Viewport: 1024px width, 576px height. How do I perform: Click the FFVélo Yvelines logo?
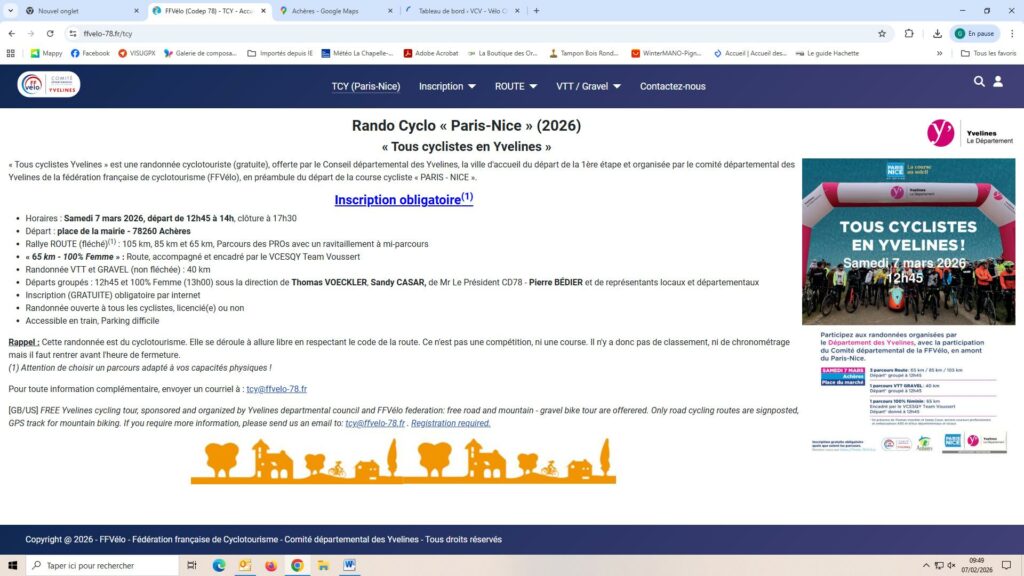(48, 85)
